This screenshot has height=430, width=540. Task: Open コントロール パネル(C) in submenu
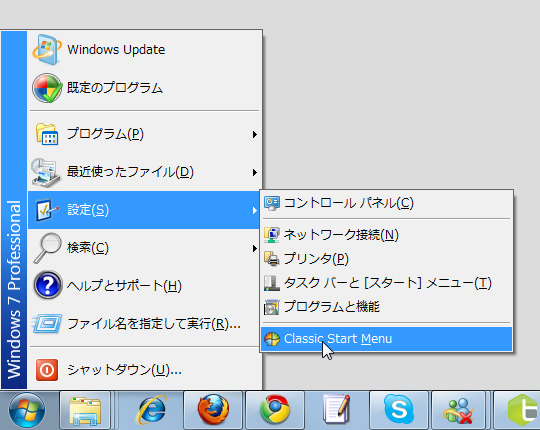(x=386, y=203)
